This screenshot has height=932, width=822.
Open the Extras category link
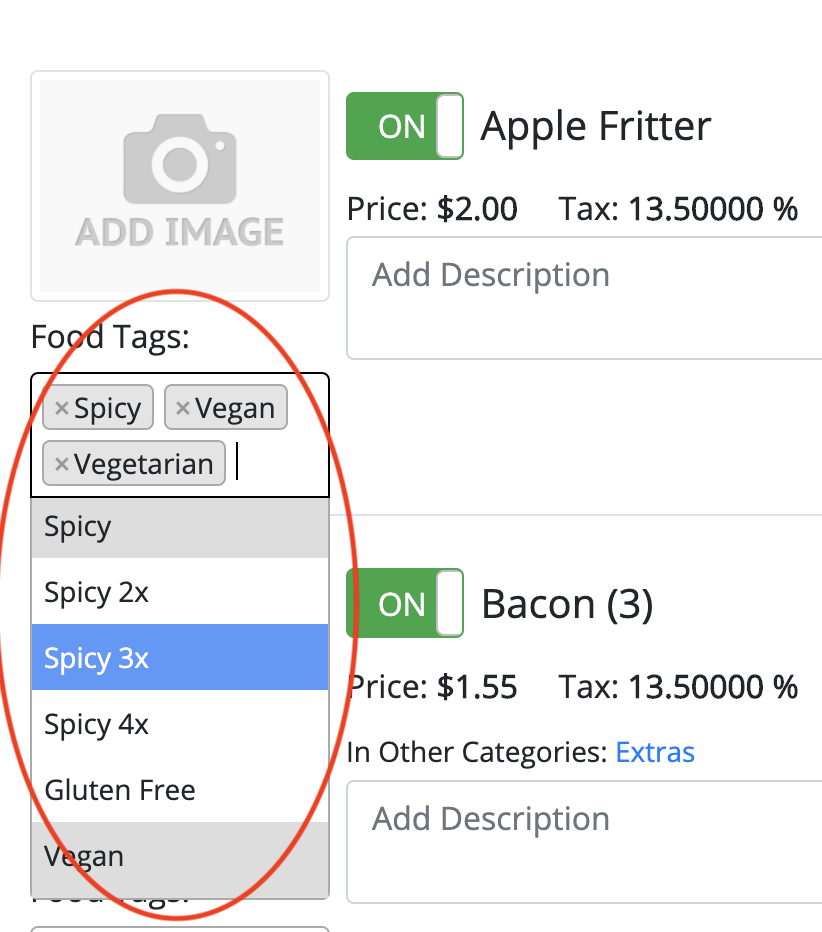coord(655,751)
